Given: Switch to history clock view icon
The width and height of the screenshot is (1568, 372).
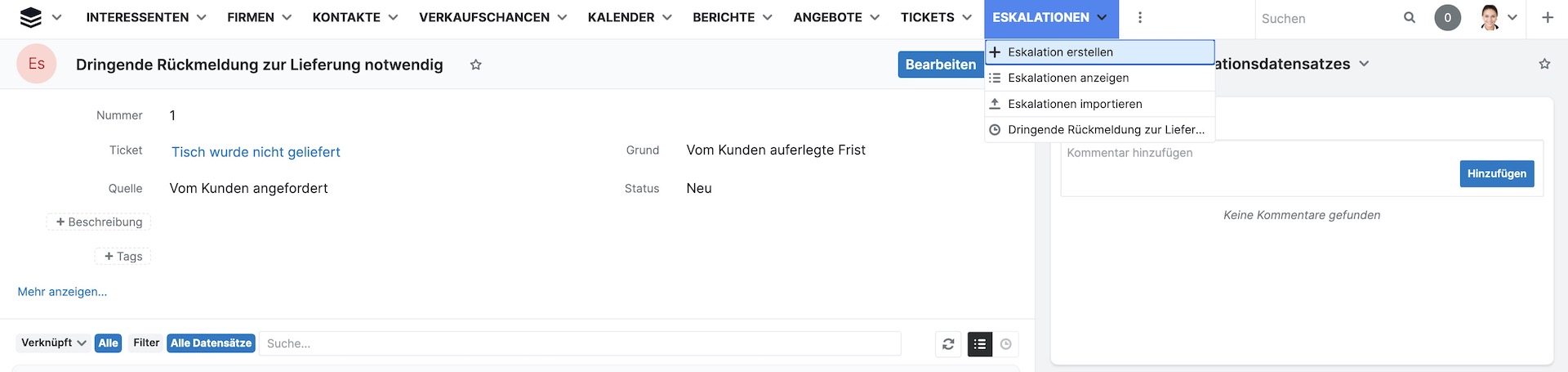Looking at the screenshot, I should click(1006, 344).
